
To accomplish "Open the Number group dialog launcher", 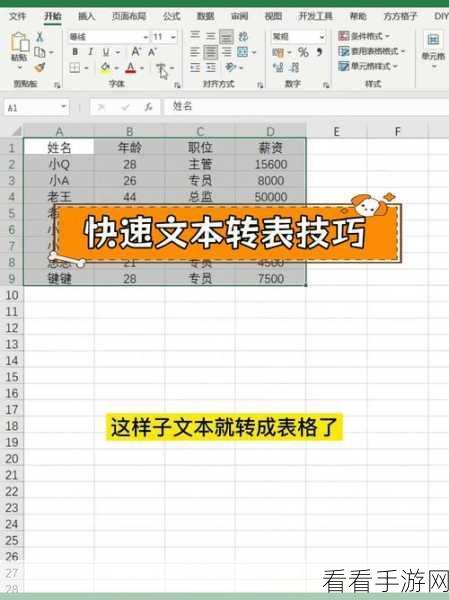I will tap(326, 85).
